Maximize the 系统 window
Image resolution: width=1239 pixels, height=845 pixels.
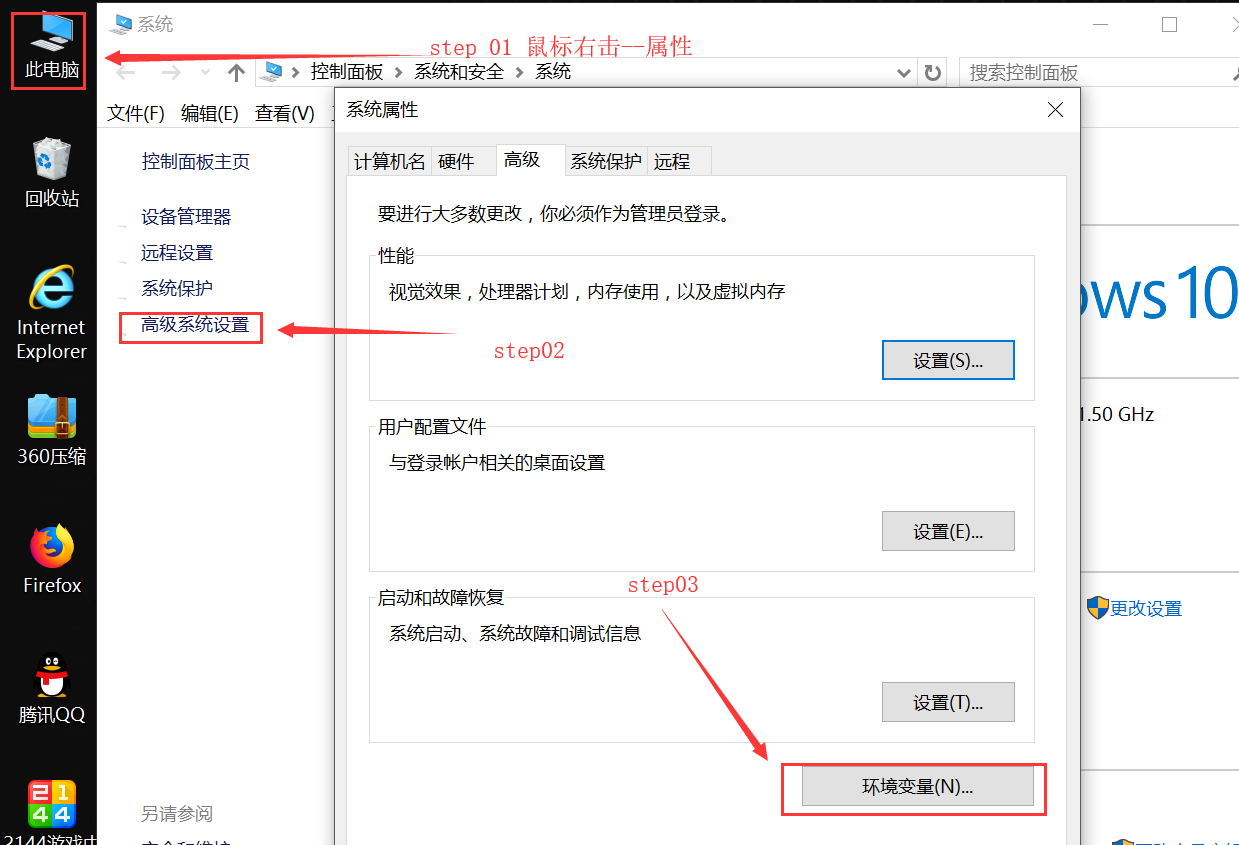[x=1169, y=25]
